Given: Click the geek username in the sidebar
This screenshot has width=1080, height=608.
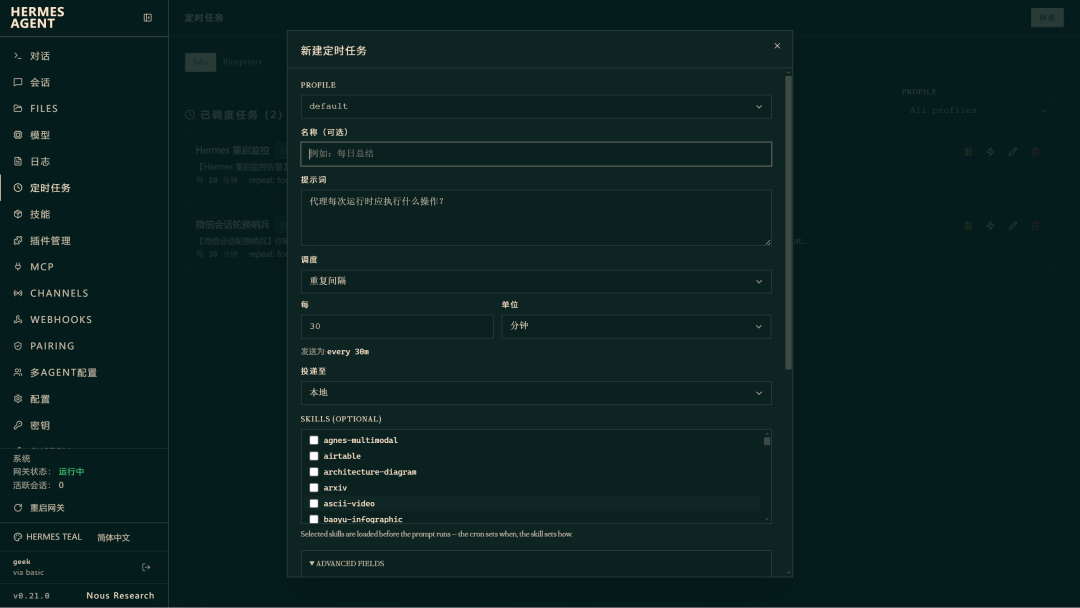Looking at the screenshot, I should [x=21, y=562].
